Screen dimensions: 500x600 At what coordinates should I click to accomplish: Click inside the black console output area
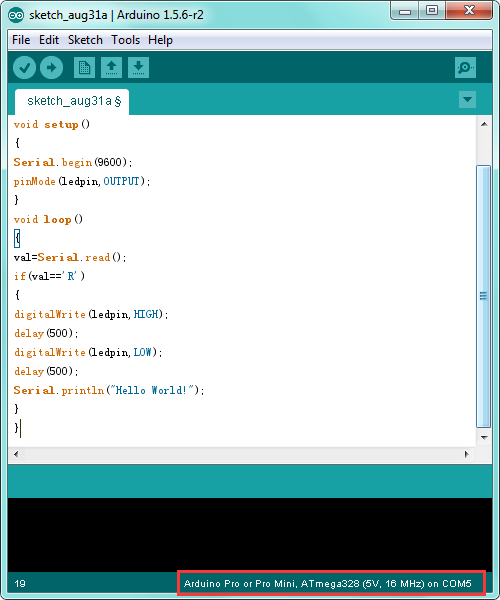(x=250, y=535)
